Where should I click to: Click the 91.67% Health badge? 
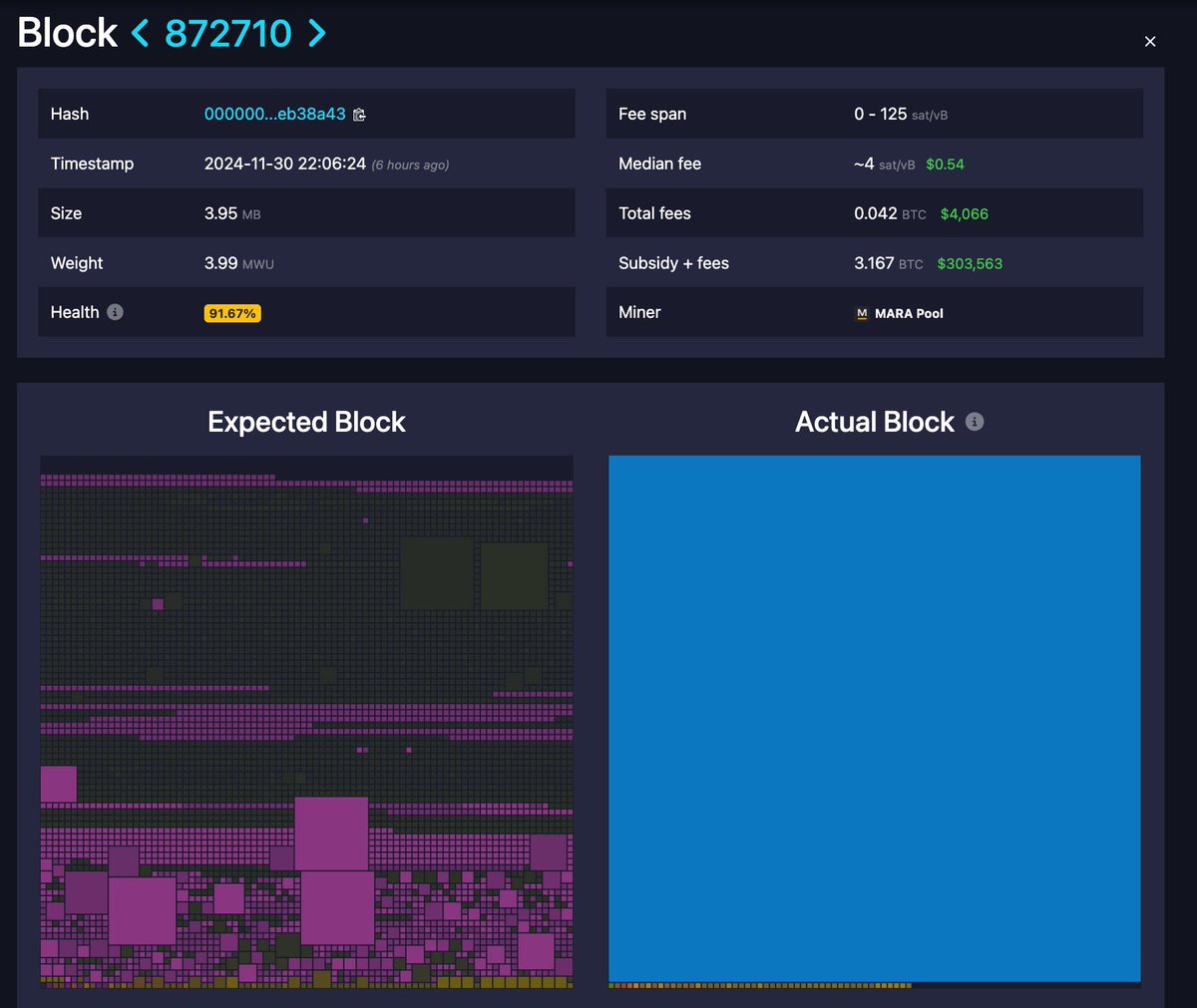tap(231, 312)
